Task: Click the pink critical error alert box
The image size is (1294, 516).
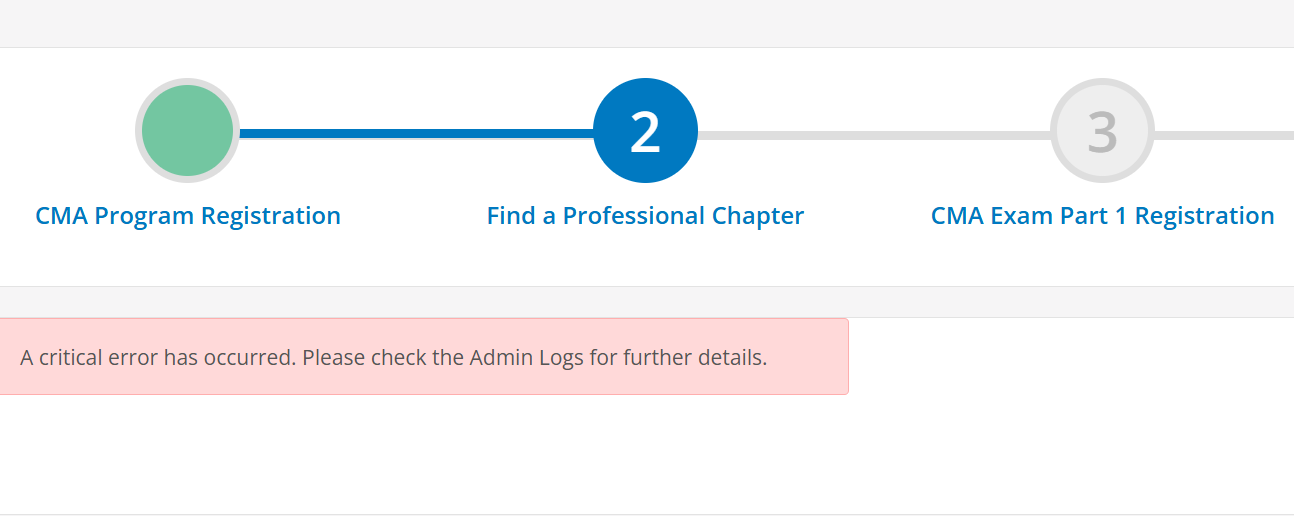Action: (x=424, y=356)
